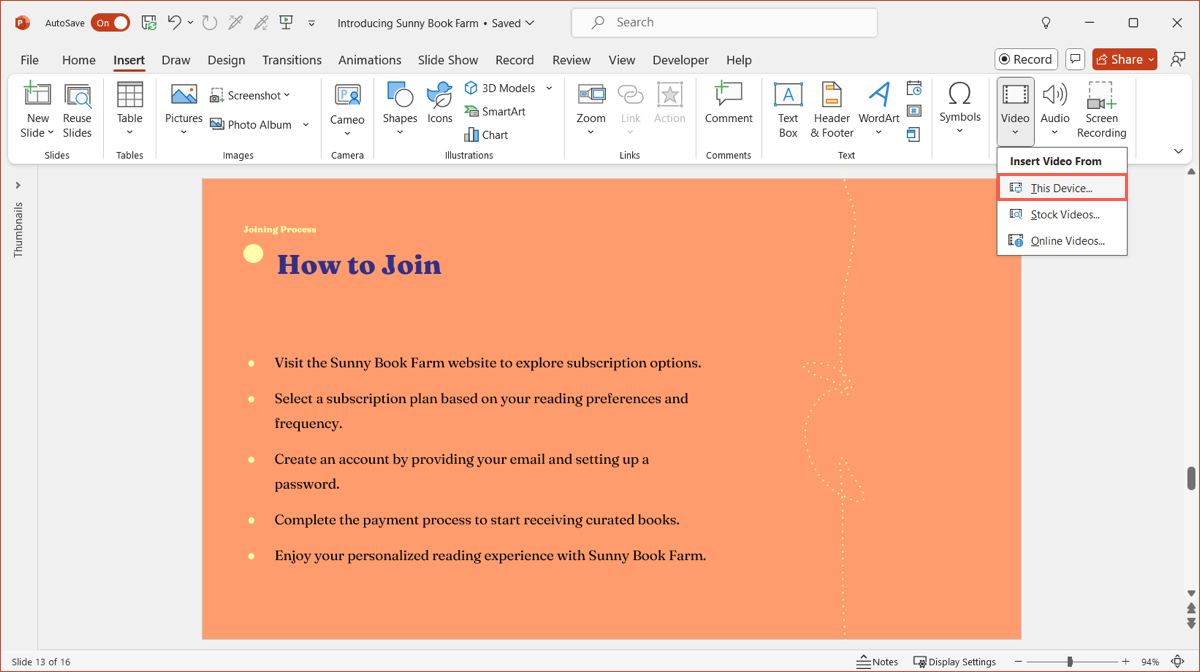Switch to the Home tab

click(x=79, y=60)
